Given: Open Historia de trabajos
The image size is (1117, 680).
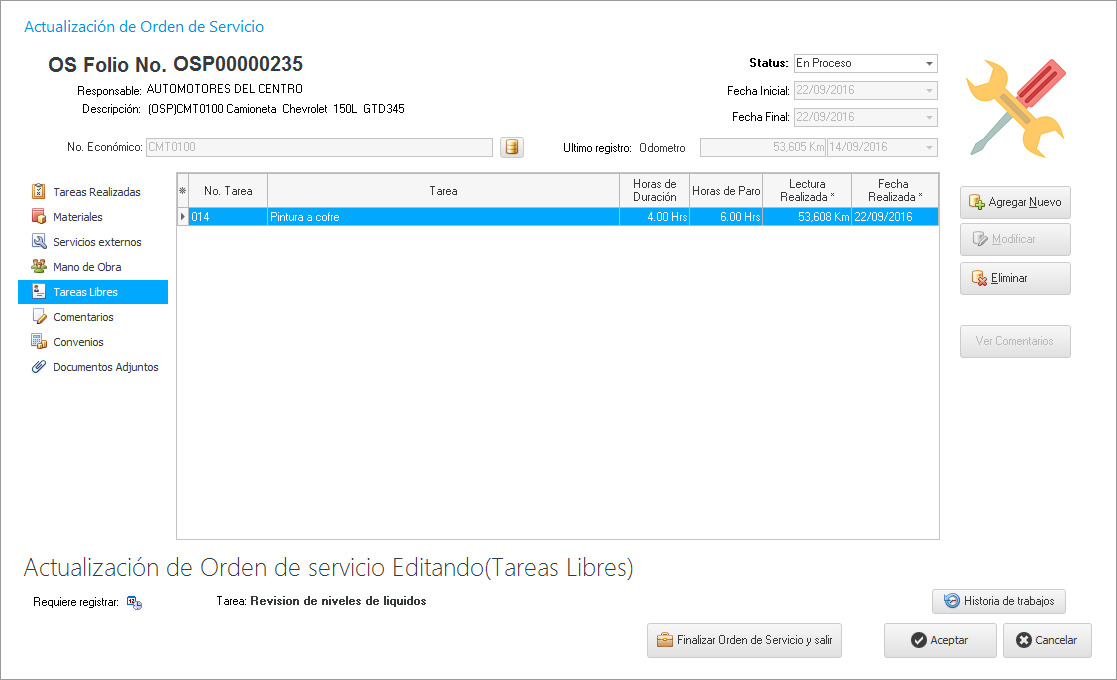Looking at the screenshot, I should [999, 601].
